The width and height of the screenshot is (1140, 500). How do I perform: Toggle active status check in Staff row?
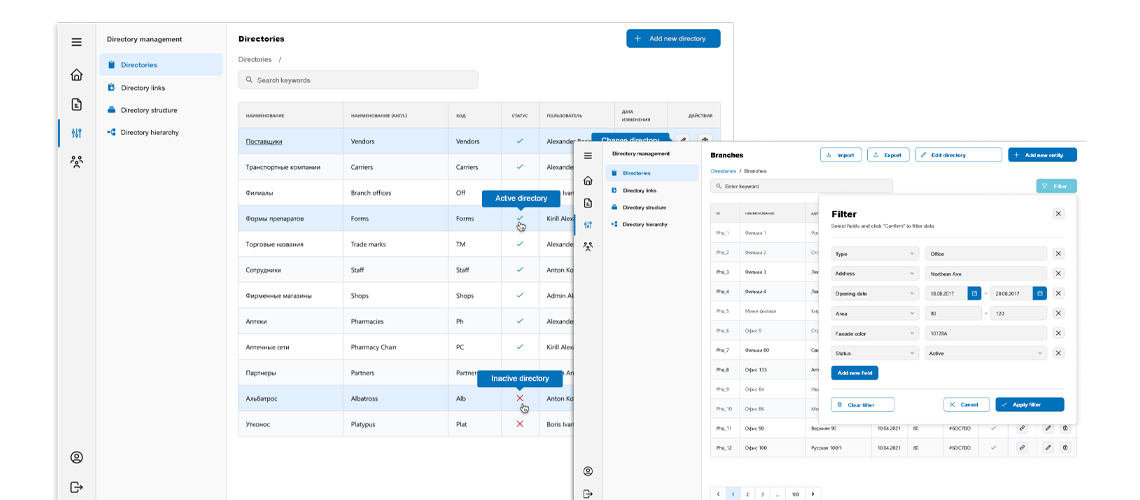(520, 270)
